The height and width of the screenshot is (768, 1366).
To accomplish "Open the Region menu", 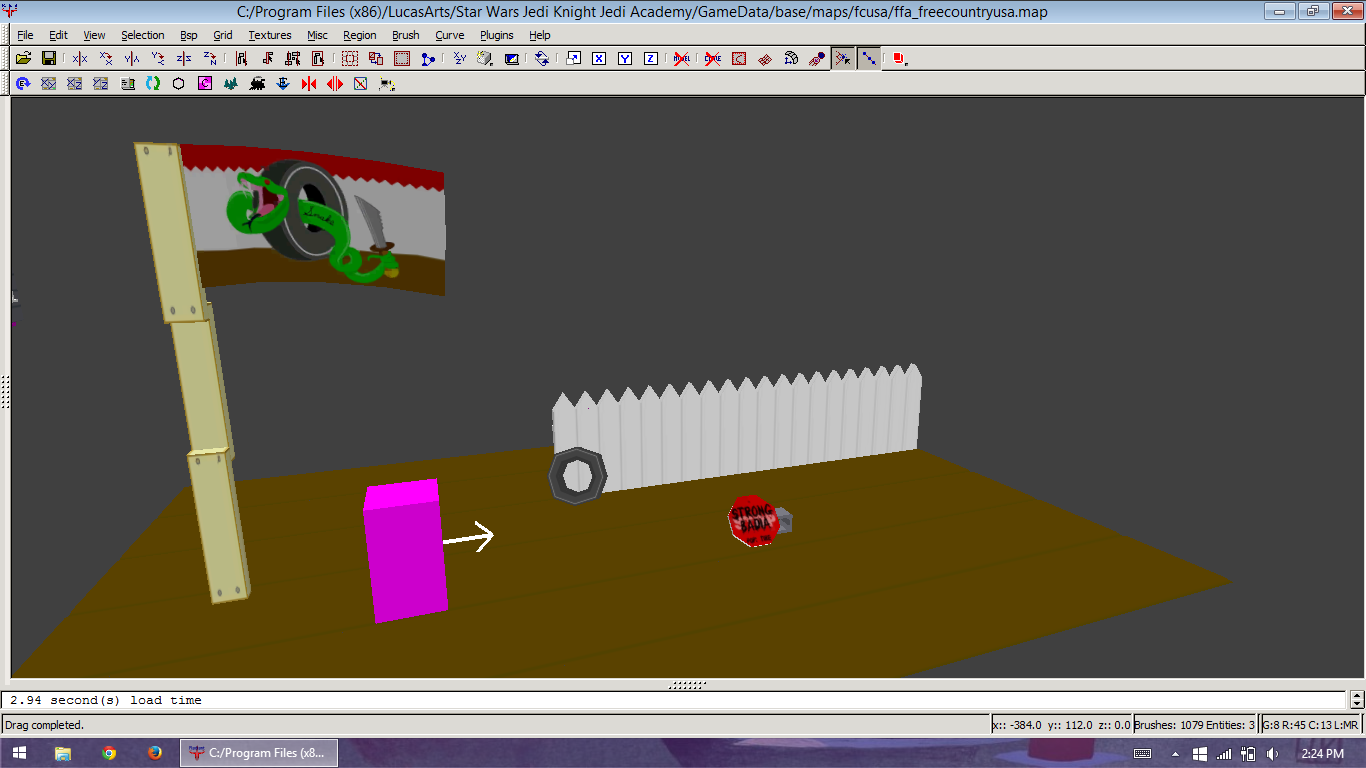I will 360,35.
